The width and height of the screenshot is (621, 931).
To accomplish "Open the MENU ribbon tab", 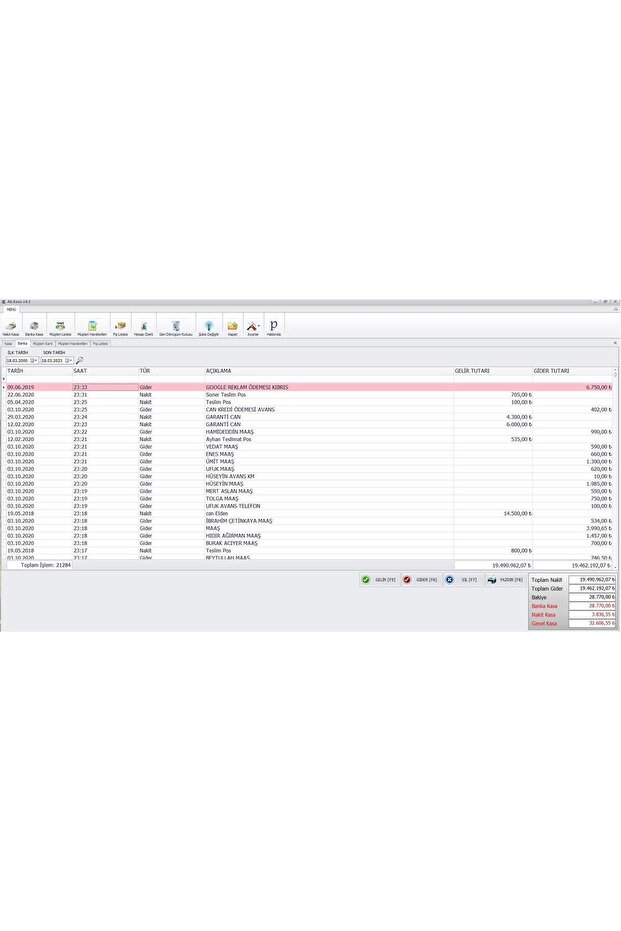I will point(11,310).
